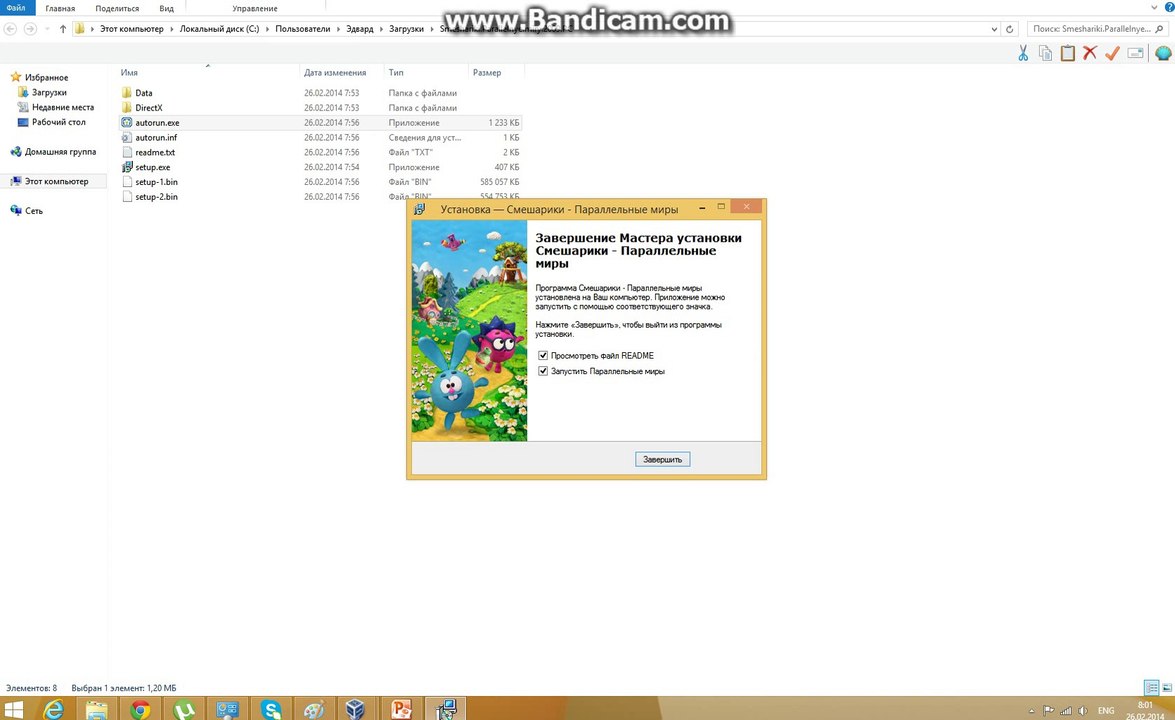
Task: Open uTorrent from taskbar
Action: coord(184,708)
